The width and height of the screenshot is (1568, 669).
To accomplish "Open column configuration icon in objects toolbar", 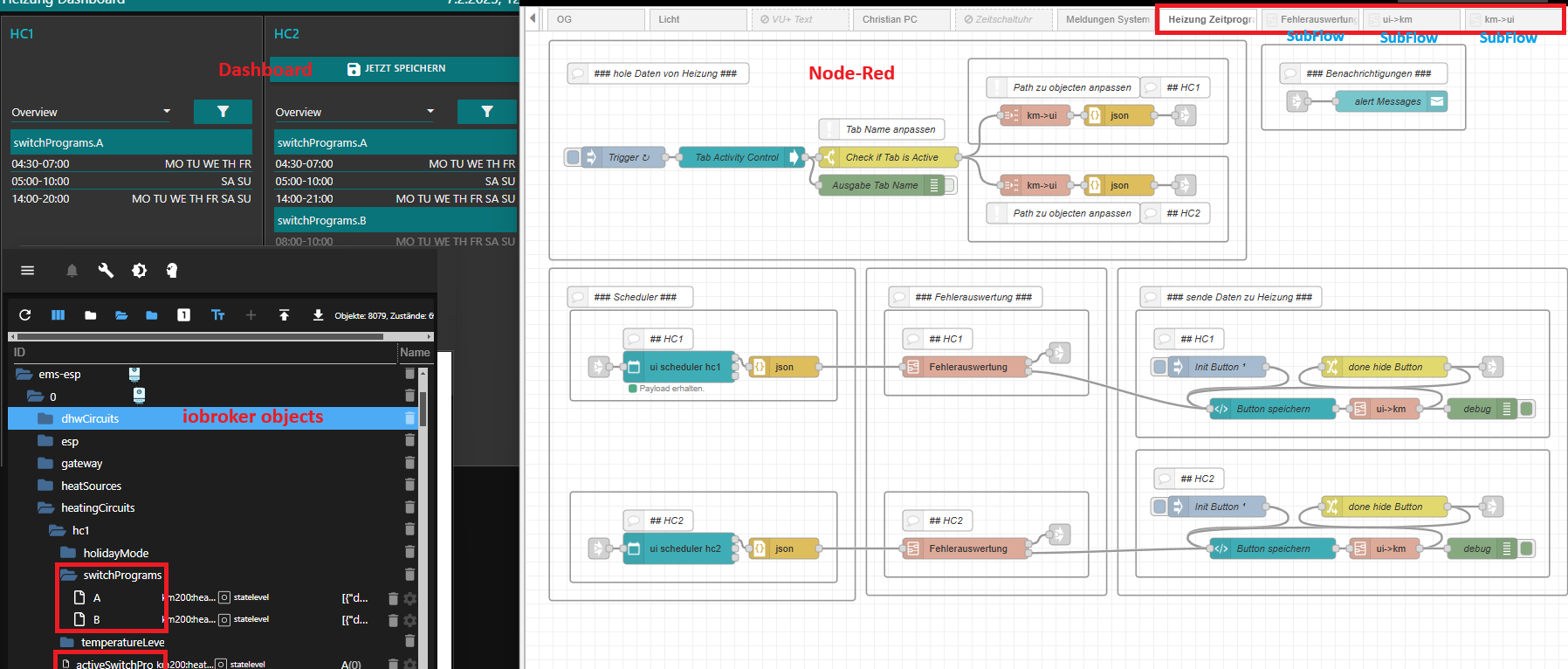I will point(58,315).
